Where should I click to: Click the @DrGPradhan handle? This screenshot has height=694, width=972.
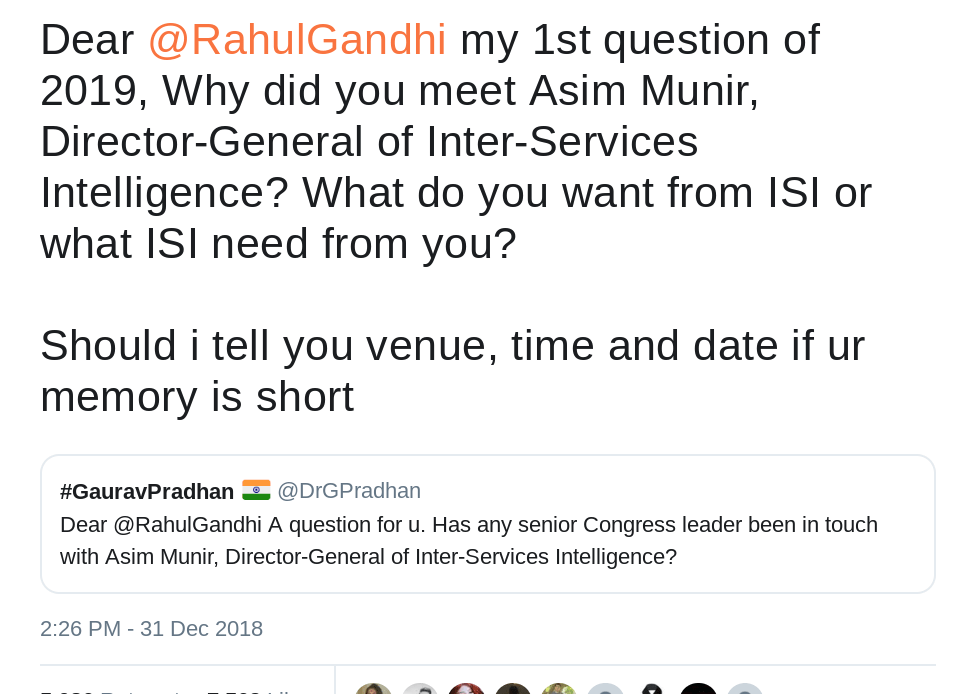(x=349, y=491)
